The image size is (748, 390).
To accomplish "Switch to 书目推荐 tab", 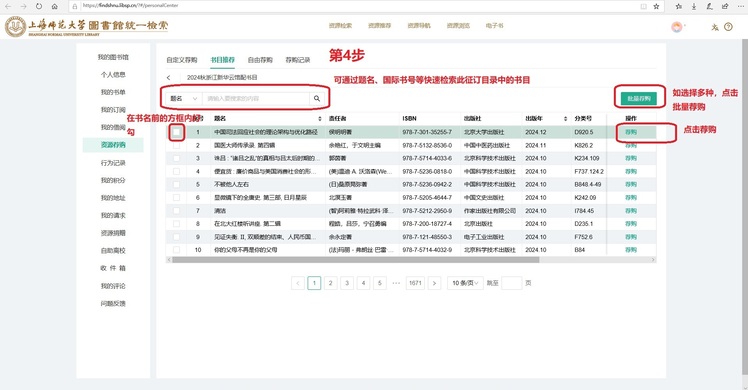I will pos(223,60).
